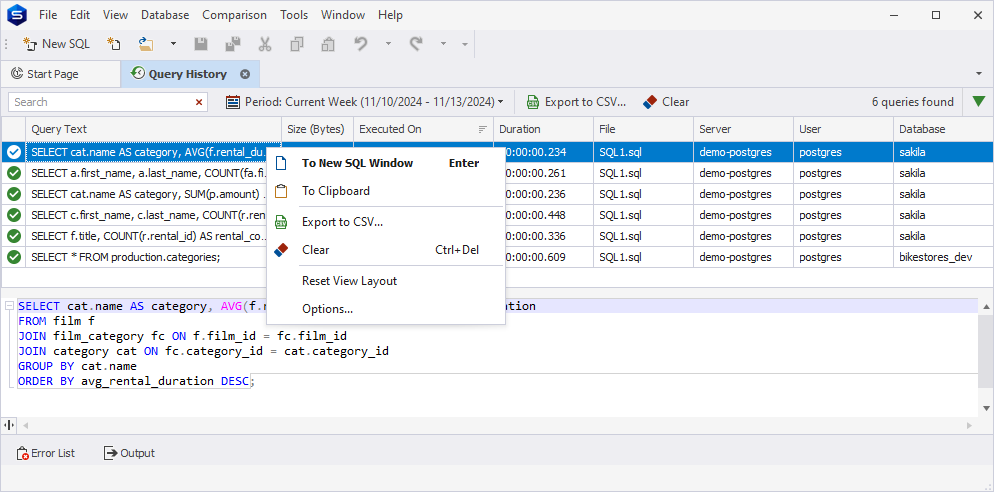Open the Error List panel
Image resolution: width=994 pixels, height=492 pixels.
pyautogui.click(x=46, y=453)
